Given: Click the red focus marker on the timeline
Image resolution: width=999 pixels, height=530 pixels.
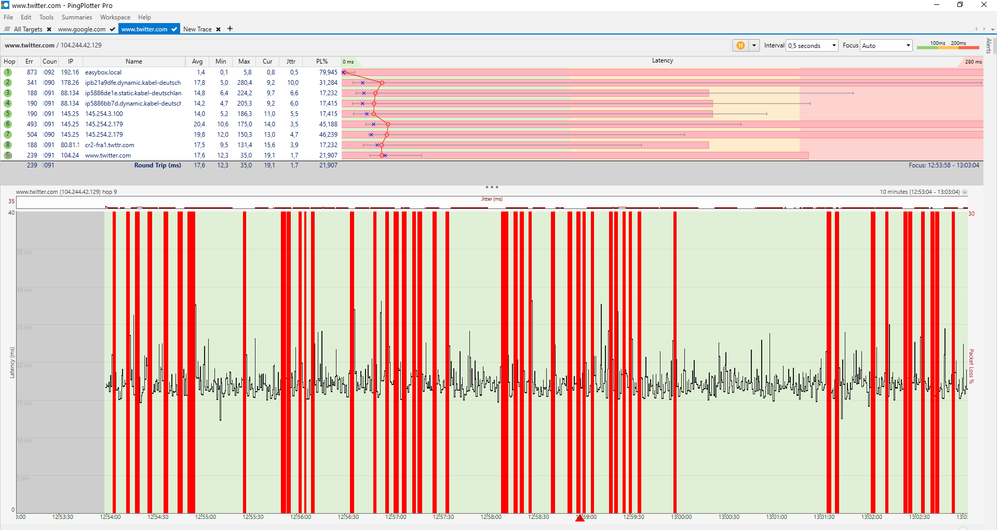Looking at the screenshot, I should (579, 517).
